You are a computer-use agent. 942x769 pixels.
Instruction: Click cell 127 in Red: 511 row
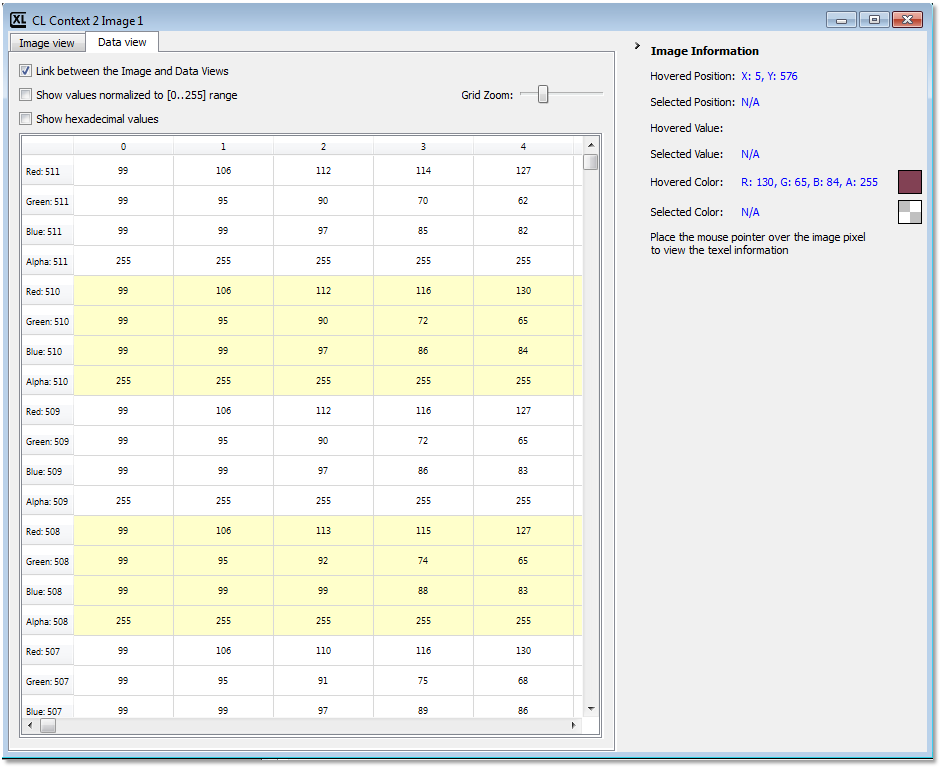(523, 171)
